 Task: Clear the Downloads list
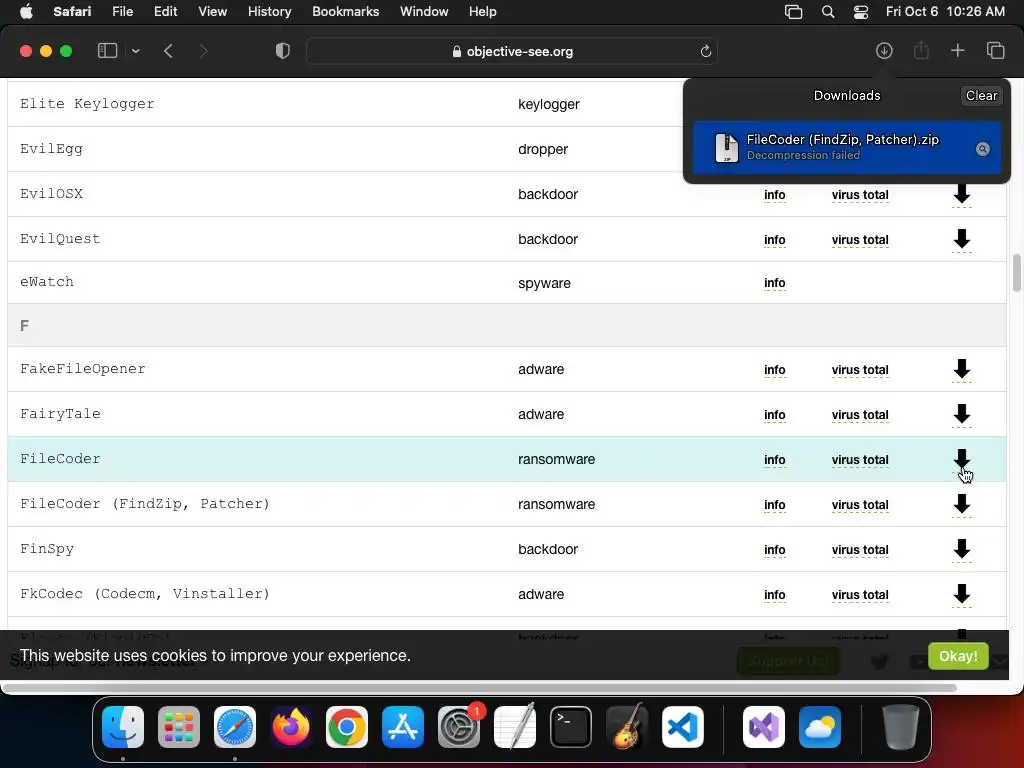point(981,95)
